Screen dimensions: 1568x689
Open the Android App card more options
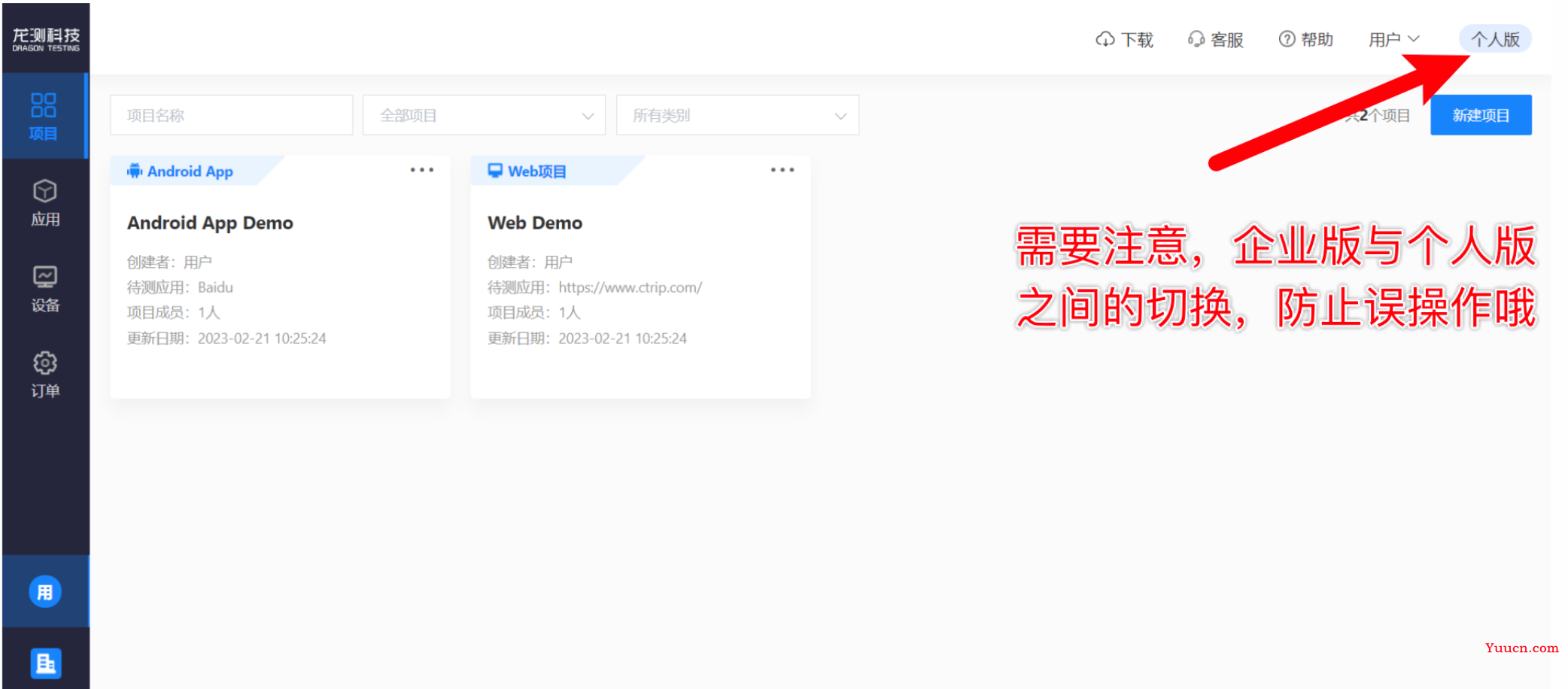[422, 170]
